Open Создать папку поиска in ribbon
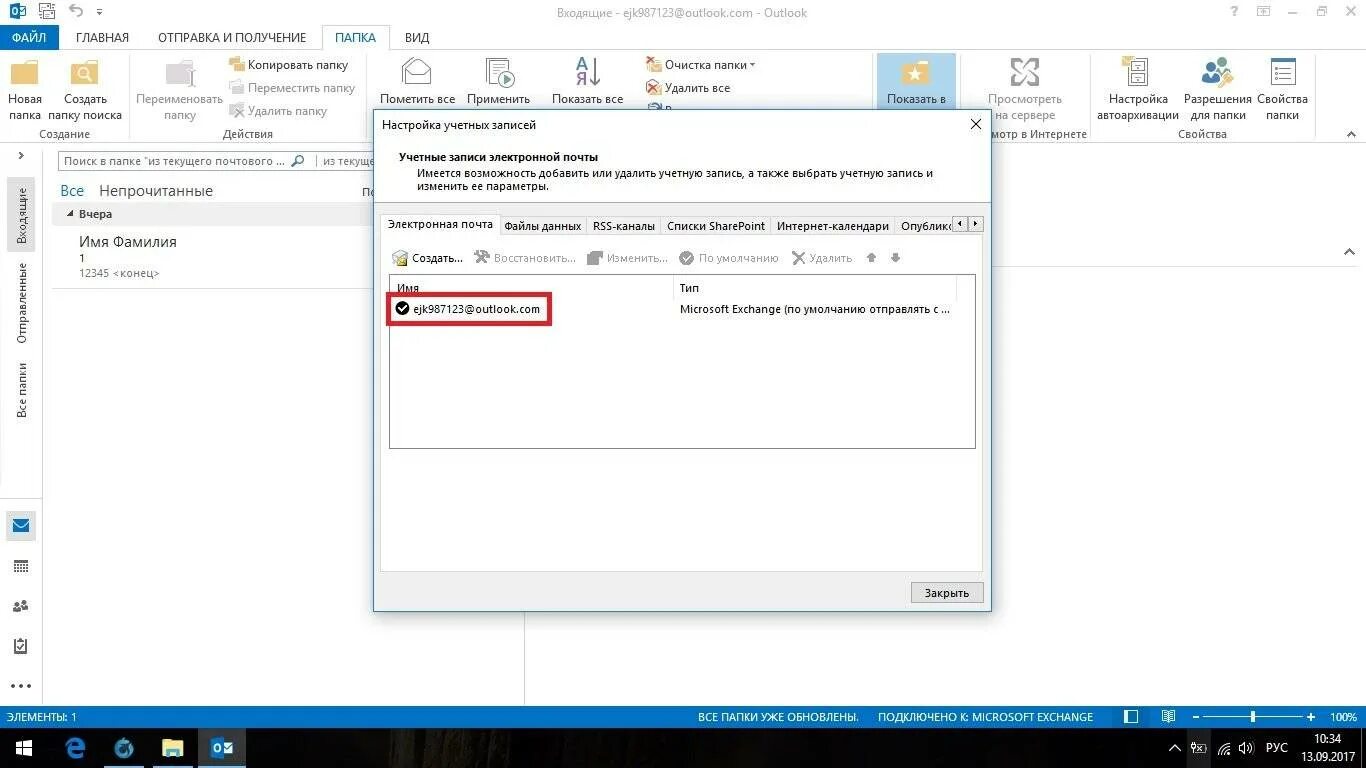 [85, 89]
